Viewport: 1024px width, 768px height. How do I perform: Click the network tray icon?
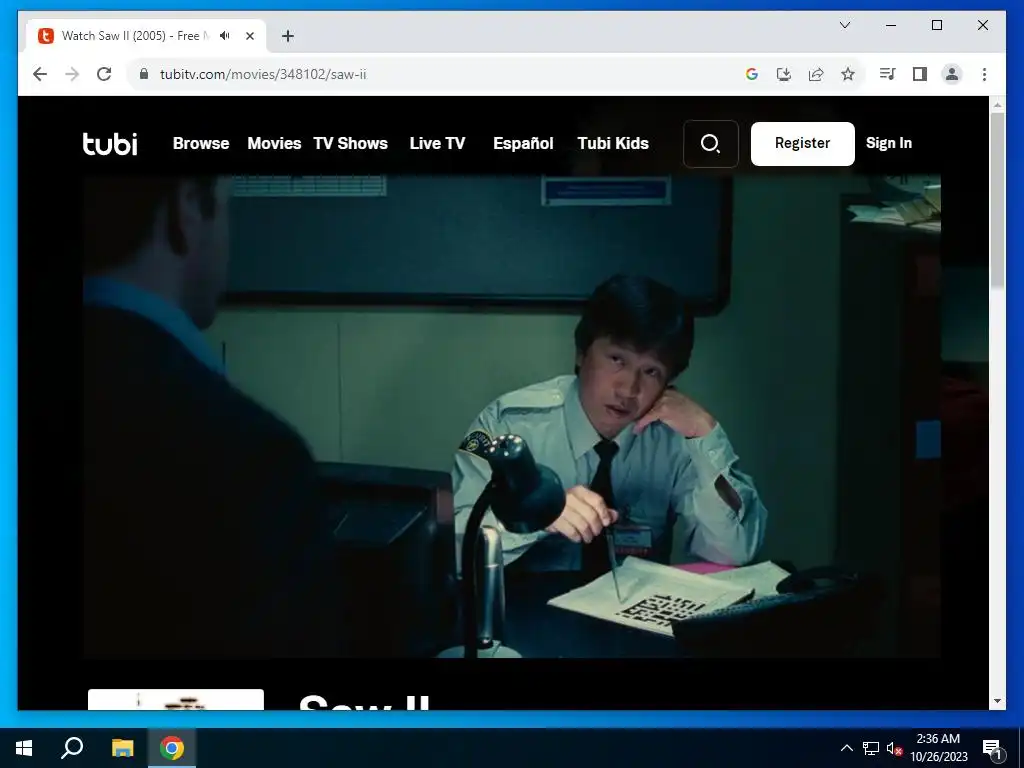click(871, 748)
